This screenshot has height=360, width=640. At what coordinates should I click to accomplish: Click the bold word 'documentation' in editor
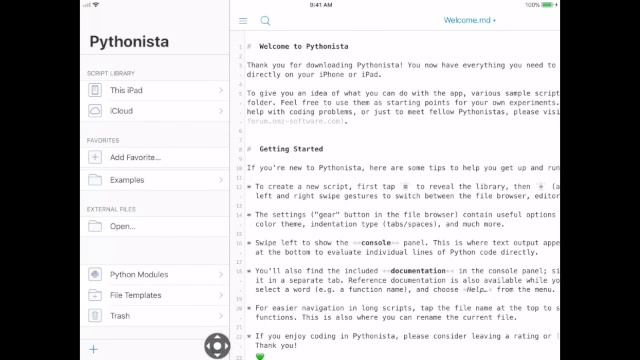[418, 271]
